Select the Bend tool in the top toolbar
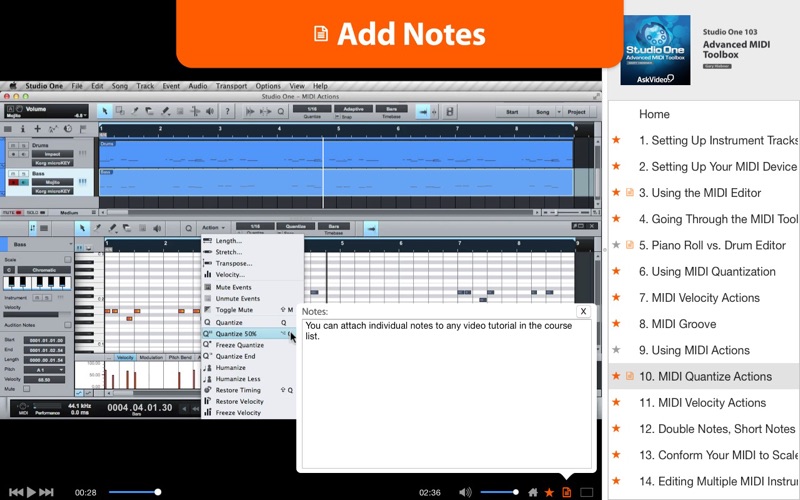The height and width of the screenshot is (500, 800). (x=195, y=111)
